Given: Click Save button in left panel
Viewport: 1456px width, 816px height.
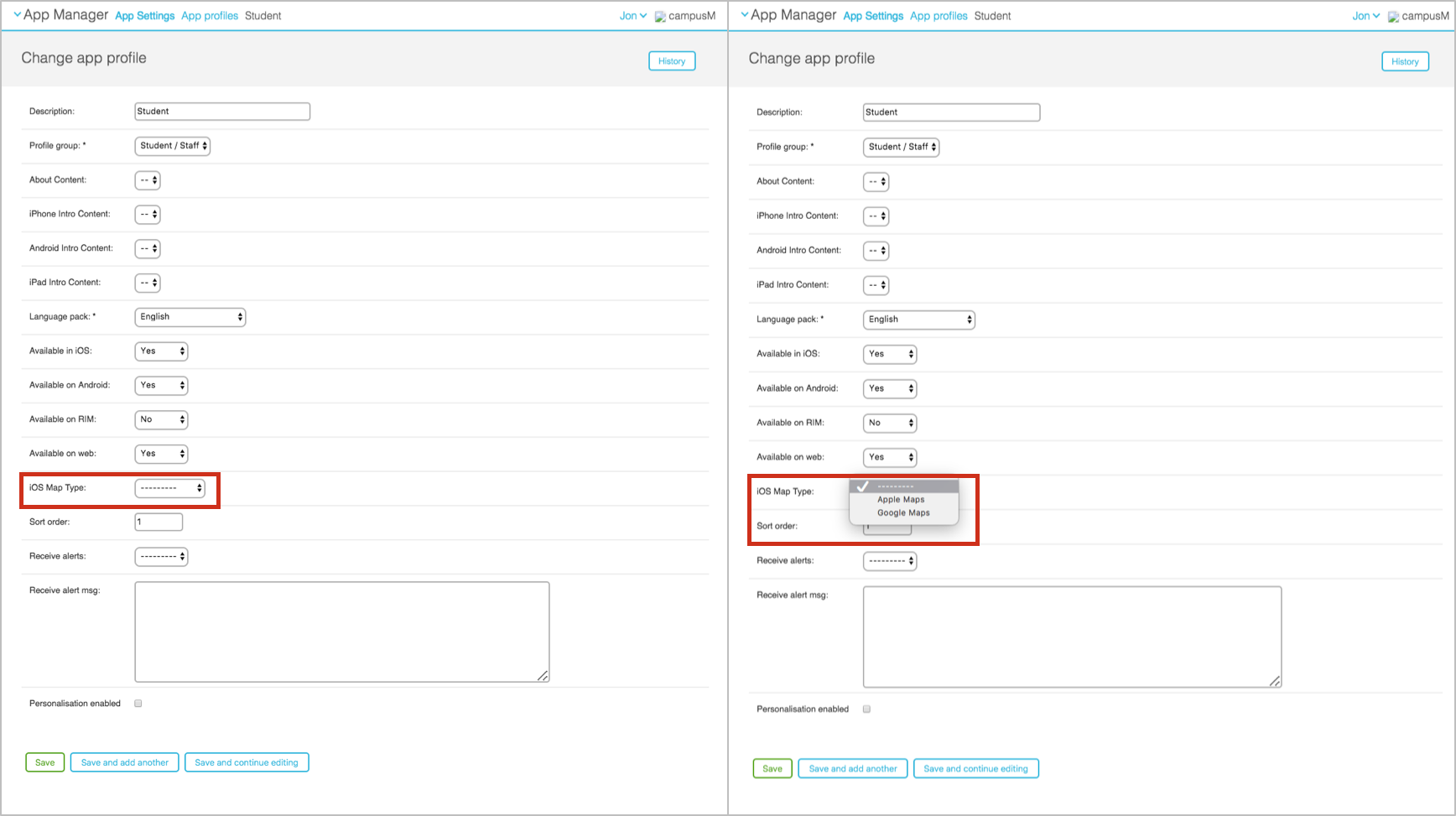Looking at the screenshot, I should click(x=45, y=762).
